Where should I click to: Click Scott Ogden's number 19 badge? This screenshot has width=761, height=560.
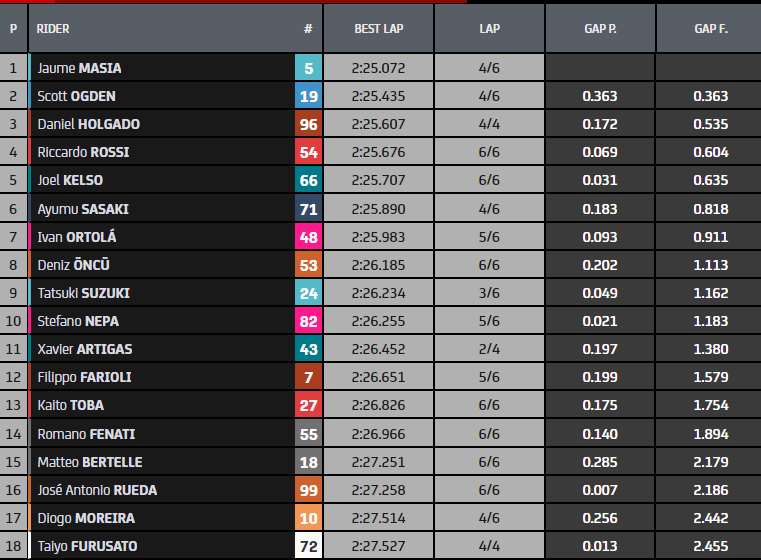308,97
